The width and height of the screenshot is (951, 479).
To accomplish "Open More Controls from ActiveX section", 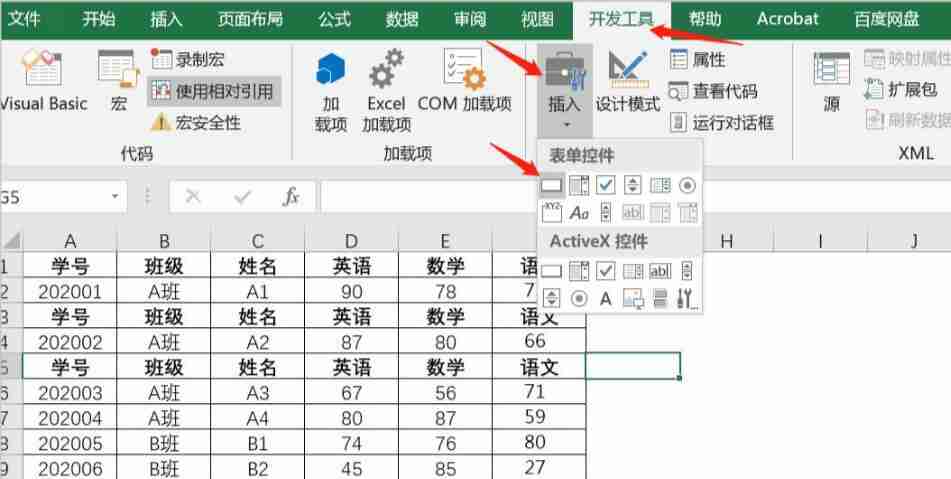I will point(687,298).
